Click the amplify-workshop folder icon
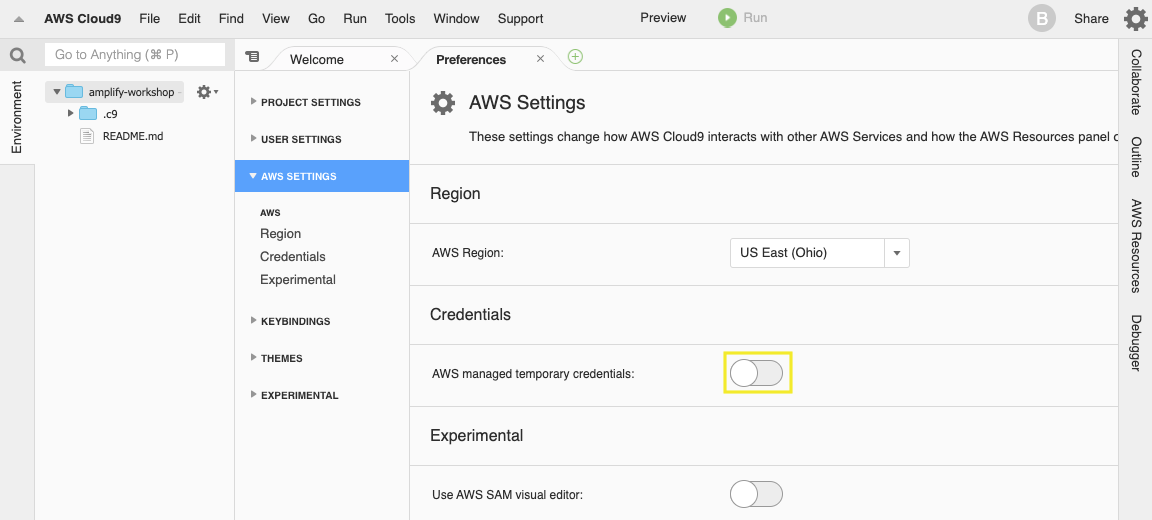The width and height of the screenshot is (1152, 520). (x=73, y=92)
